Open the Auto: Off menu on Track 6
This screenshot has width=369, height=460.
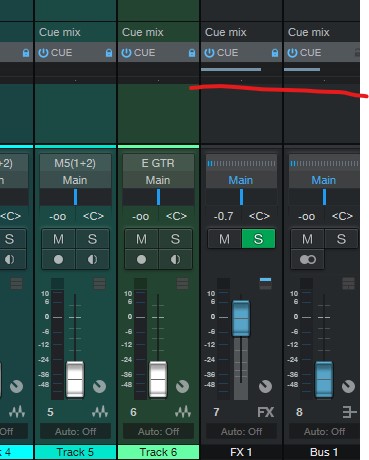point(158,432)
